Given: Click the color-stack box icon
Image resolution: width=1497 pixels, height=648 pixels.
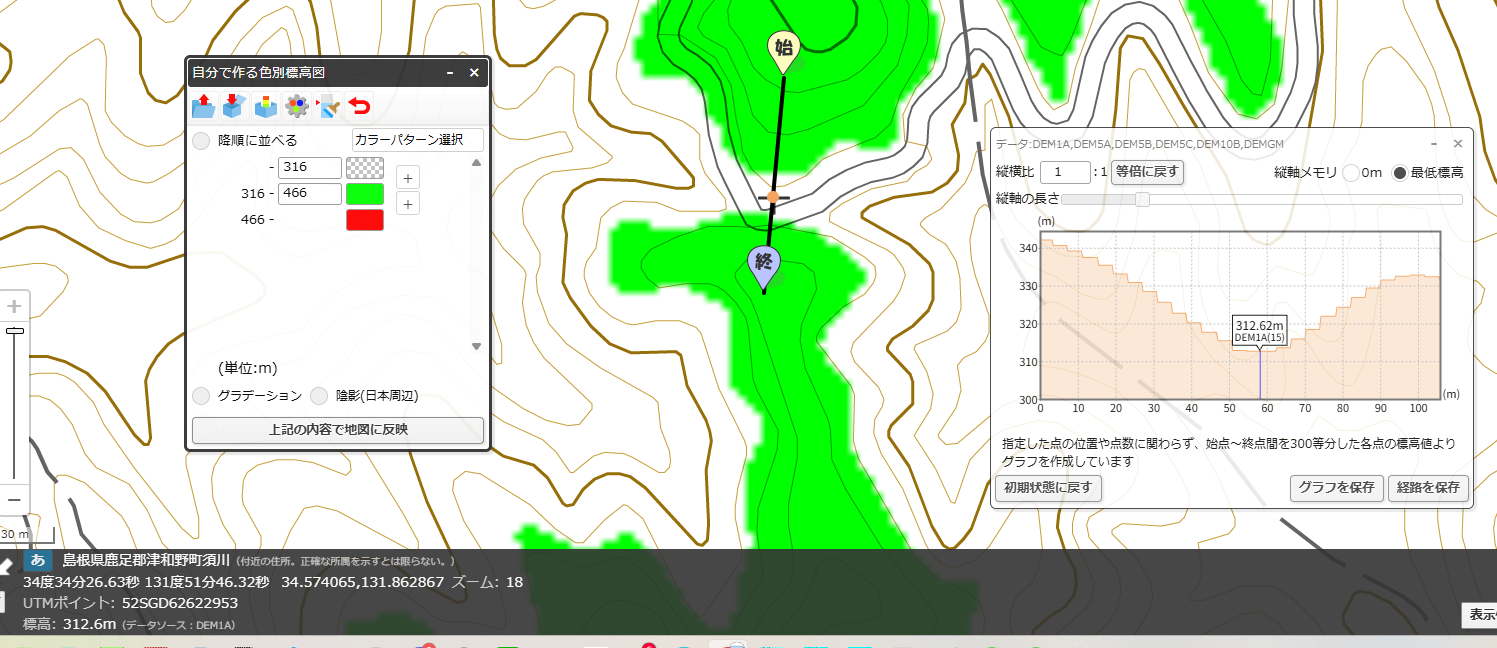Looking at the screenshot, I should (266, 105).
